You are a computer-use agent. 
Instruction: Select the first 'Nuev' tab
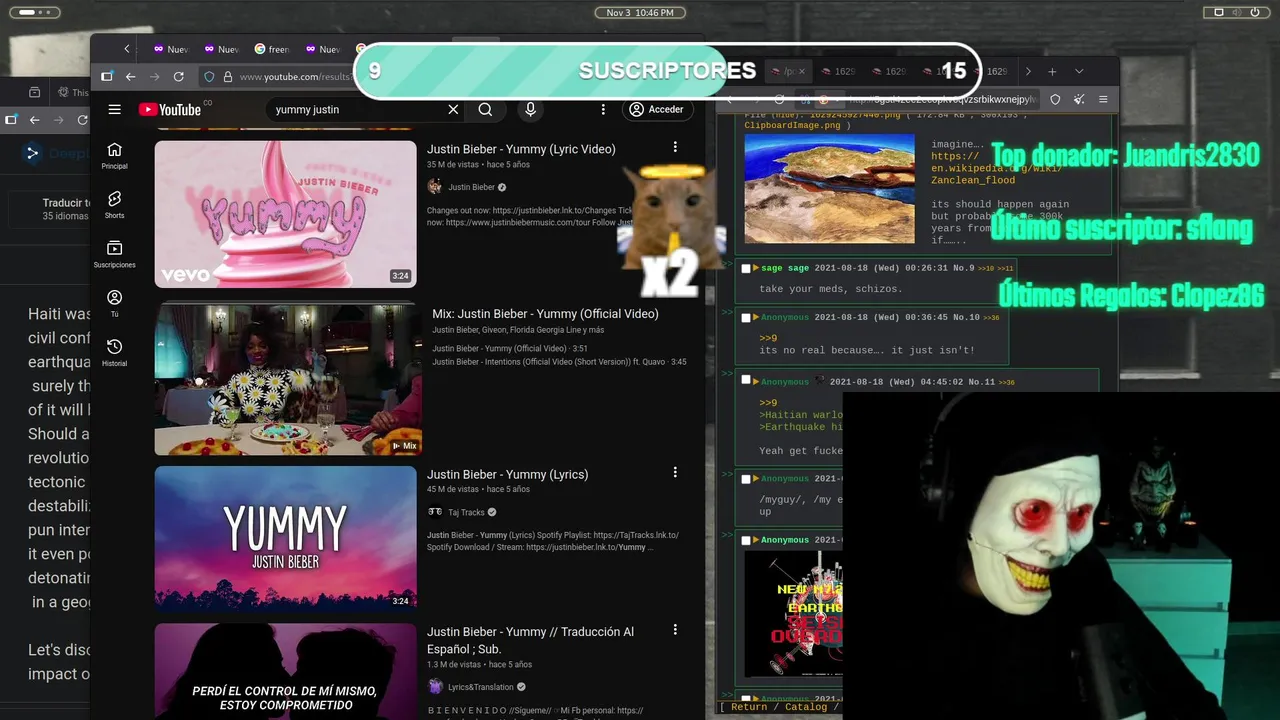pyautogui.click(x=171, y=49)
